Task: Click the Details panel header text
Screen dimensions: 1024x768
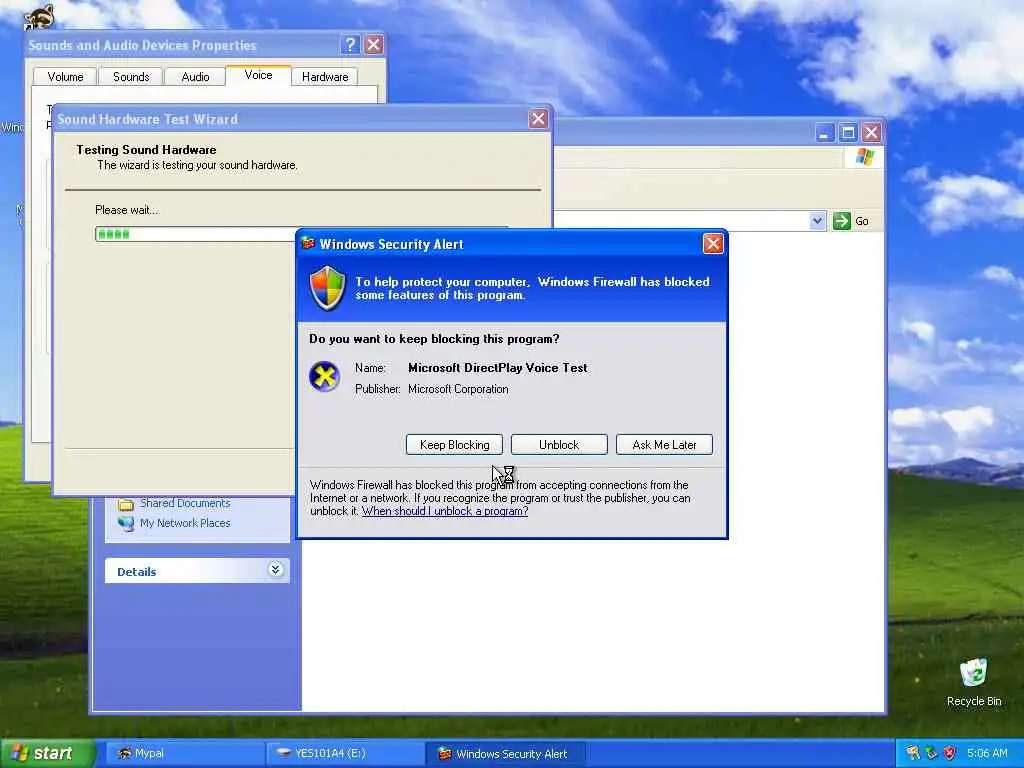Action: [x=136, y=571]
